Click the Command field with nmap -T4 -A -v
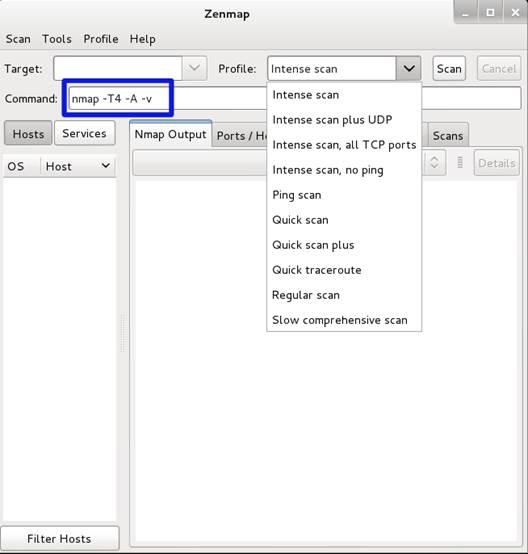Image resolution: width=528 pixels, height=554 pixels. (295, 99)
